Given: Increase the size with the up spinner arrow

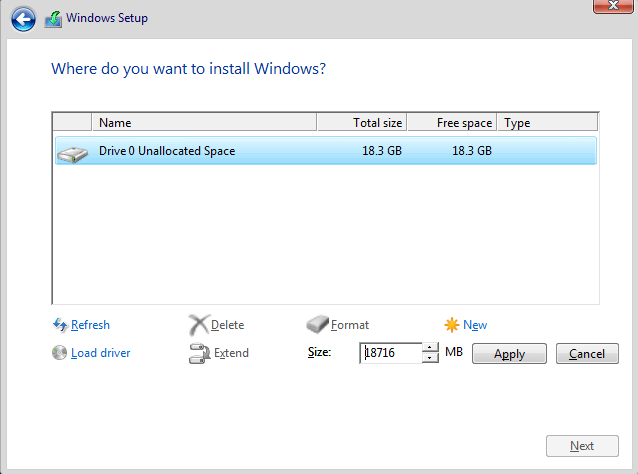Looking at the screenshot, I should click(430, 348).
